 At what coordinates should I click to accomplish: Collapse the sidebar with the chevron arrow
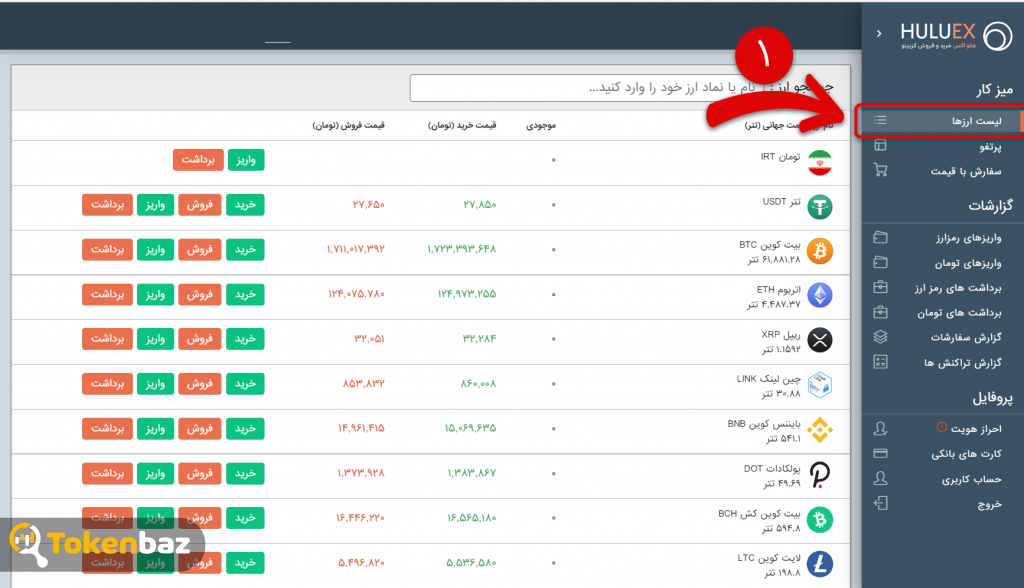pos(879,33)
